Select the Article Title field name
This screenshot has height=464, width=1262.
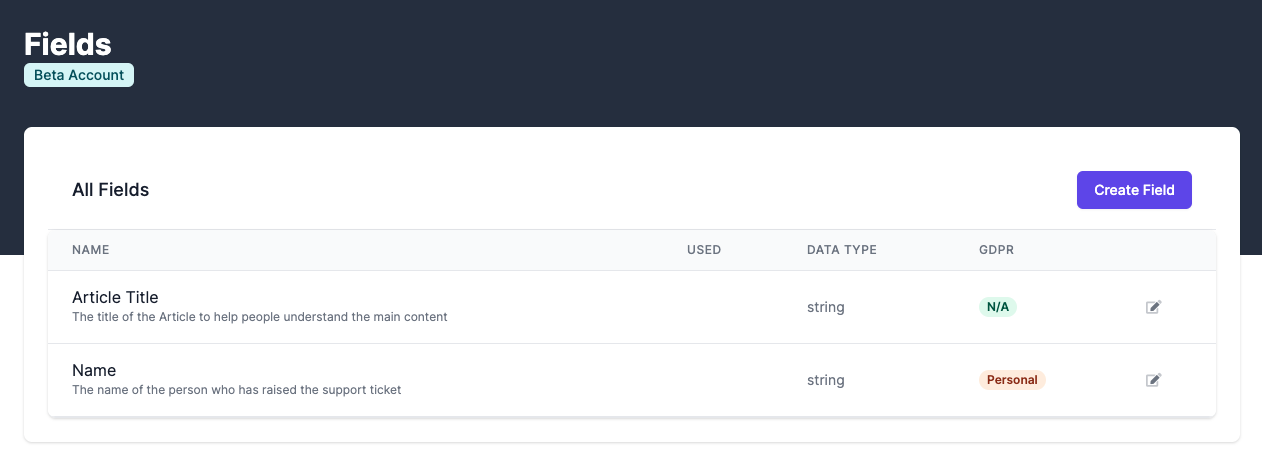tap(115, 297)
